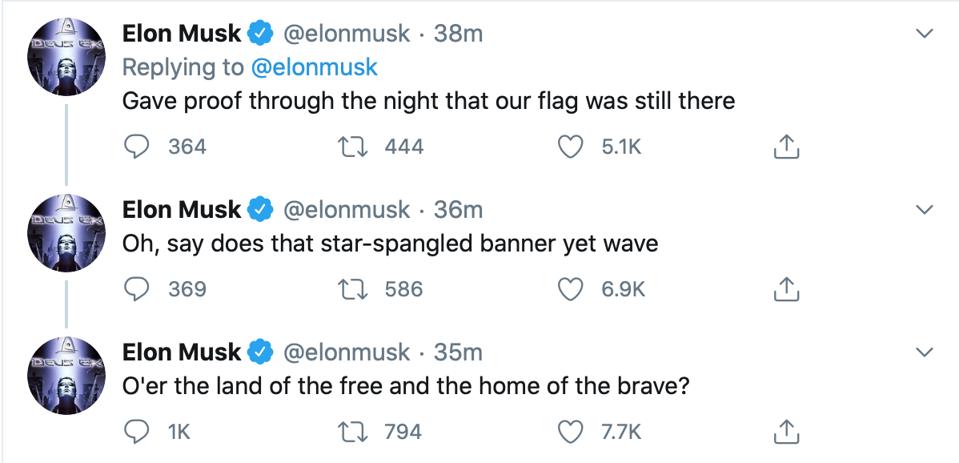Share the 'land of the free' tweet
The width and height of the screenshot is (959, 463).
pyautogui.click(x=785, y=432)
